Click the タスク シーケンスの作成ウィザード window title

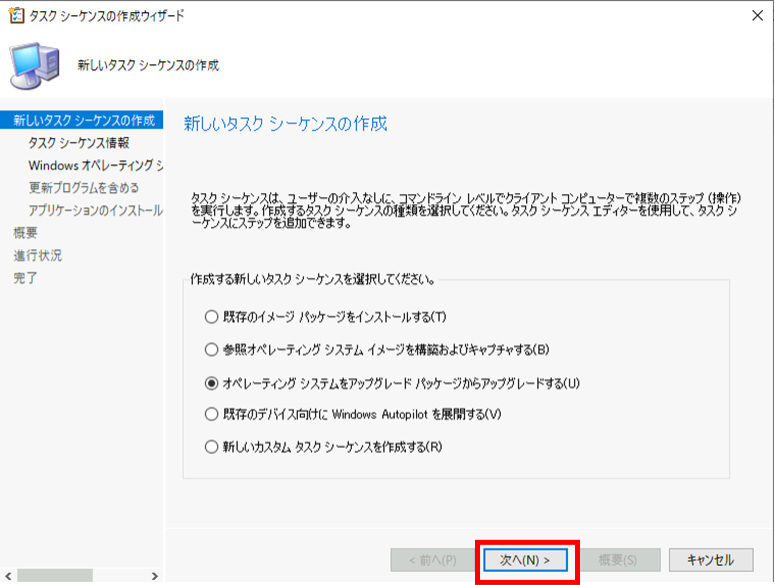point(106,16)
